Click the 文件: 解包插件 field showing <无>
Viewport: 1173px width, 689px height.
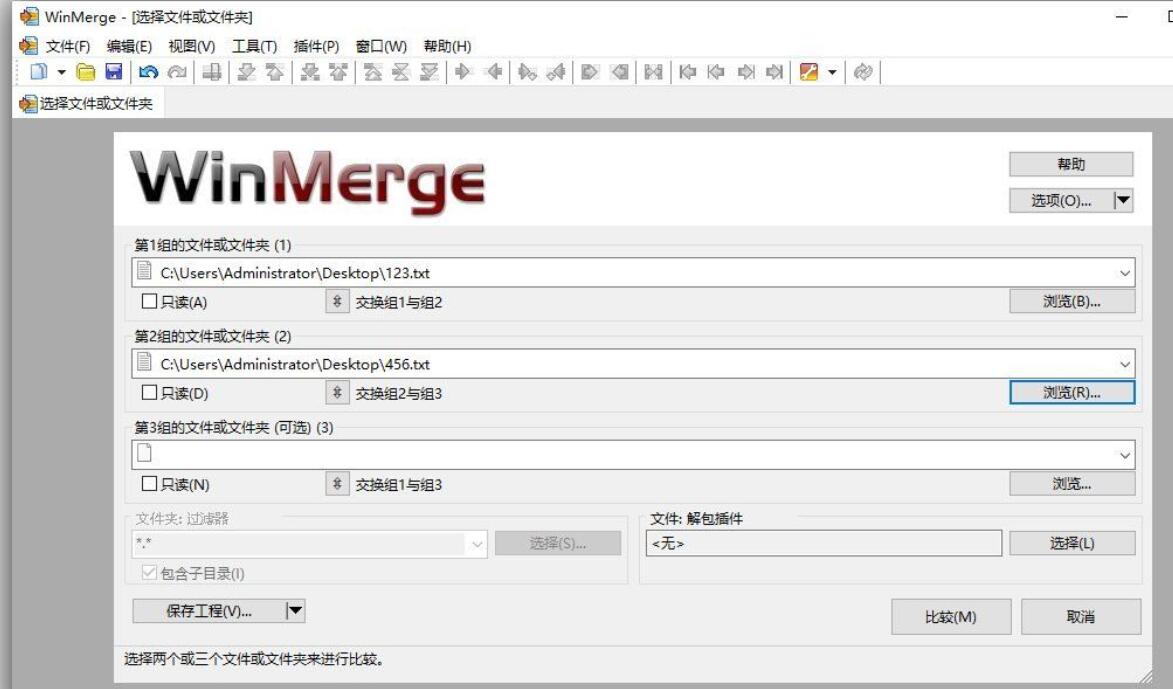[x=824, y=543]
